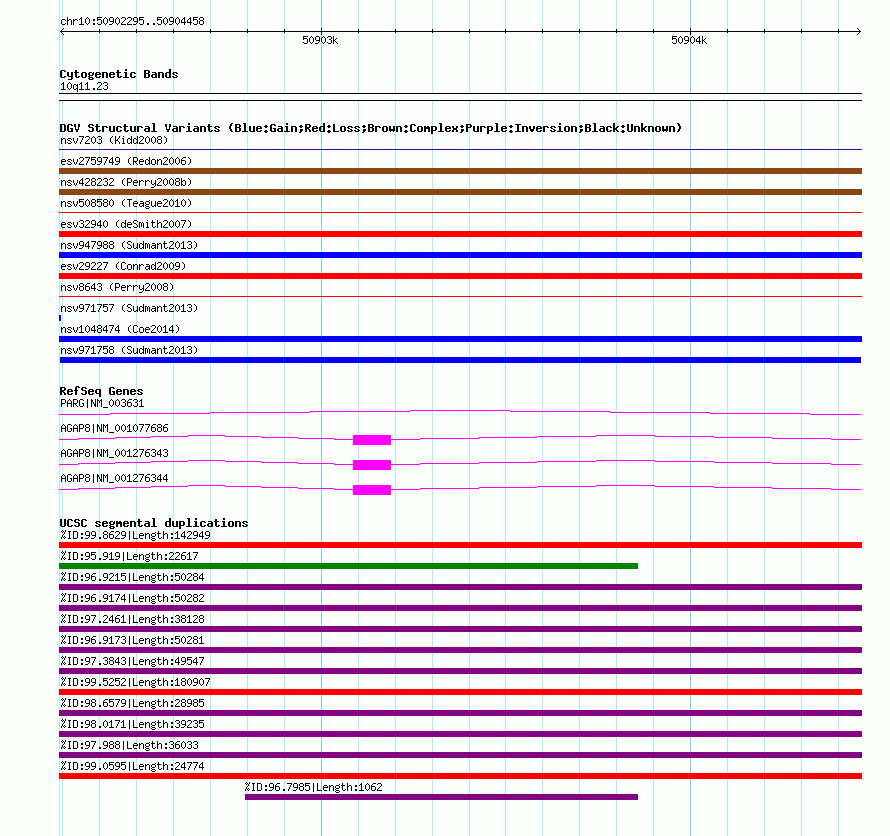
Task: Click the %ID:95.919|Length:22617 duplication label
Action: (129, 556)
